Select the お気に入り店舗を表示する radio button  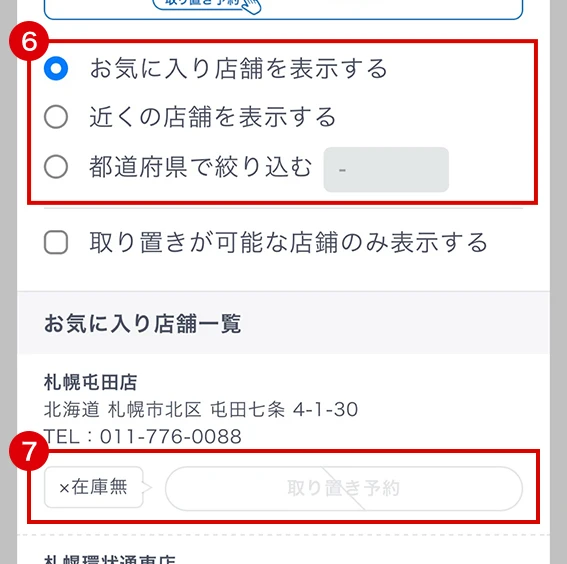(56, 68)
